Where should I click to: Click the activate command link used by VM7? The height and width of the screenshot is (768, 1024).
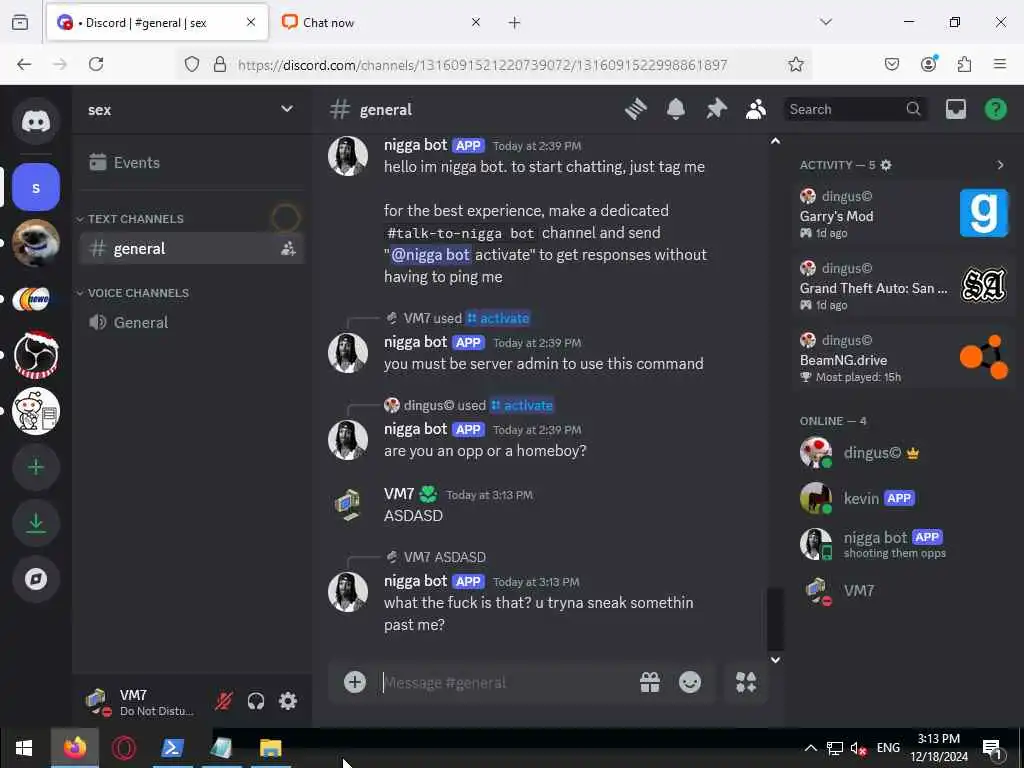click(x=498, y=319)
